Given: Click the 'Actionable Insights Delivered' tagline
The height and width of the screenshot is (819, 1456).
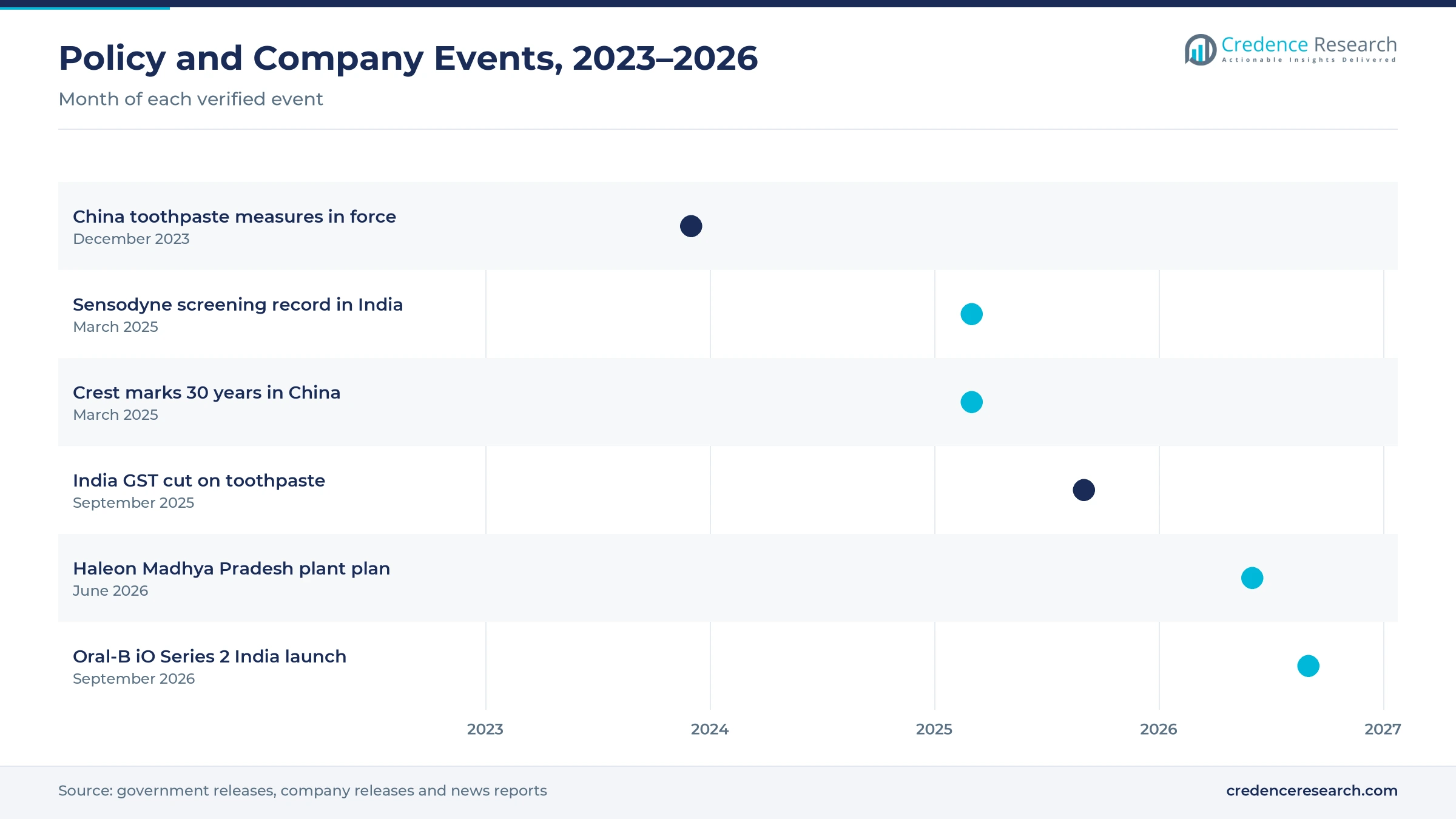Looking at the screenshot, I should (x=1309, y=60).
